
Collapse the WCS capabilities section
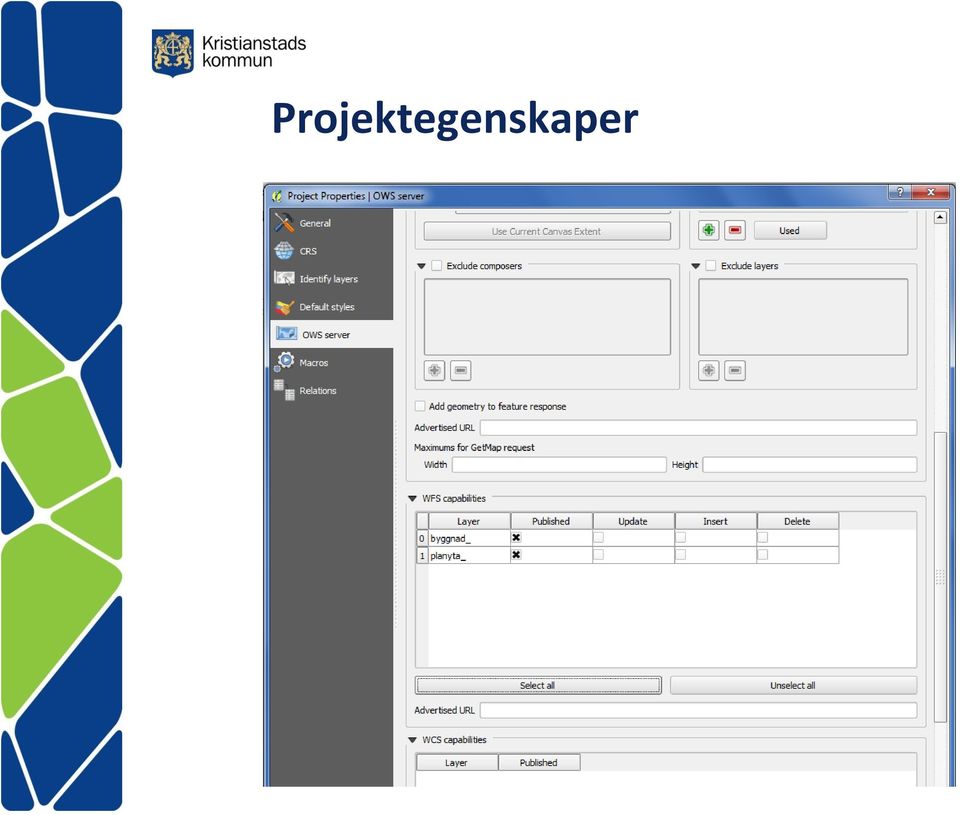(x=413, y=740)
